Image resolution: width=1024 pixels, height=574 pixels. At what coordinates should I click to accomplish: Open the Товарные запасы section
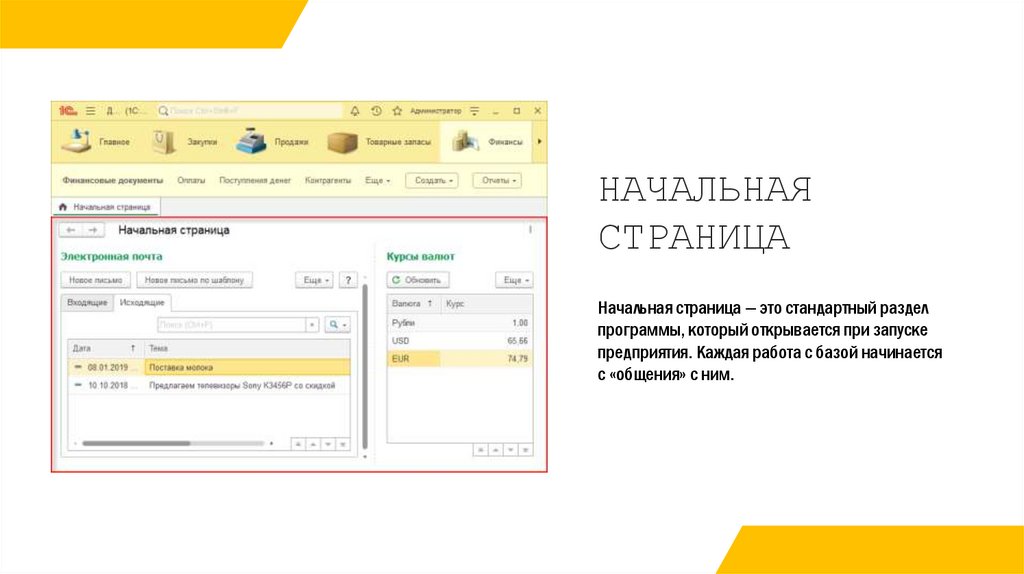click(x=379, y=142)
